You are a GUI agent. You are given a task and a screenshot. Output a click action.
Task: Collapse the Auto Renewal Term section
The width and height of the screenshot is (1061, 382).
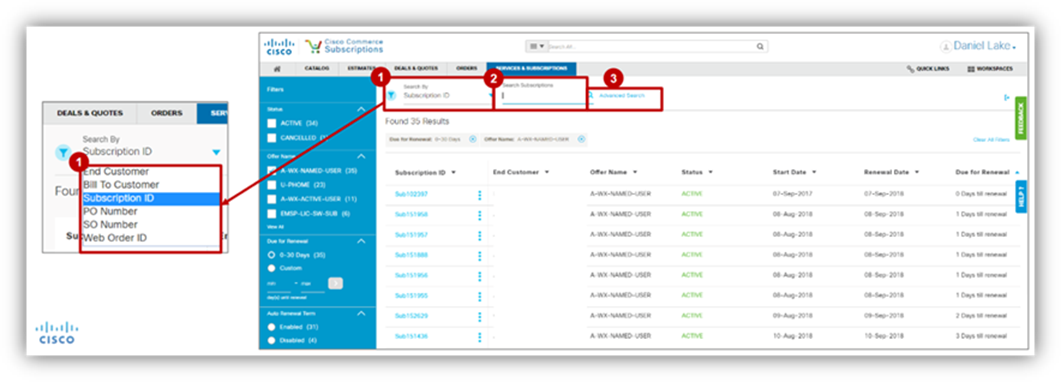click(x=361, y=314)
